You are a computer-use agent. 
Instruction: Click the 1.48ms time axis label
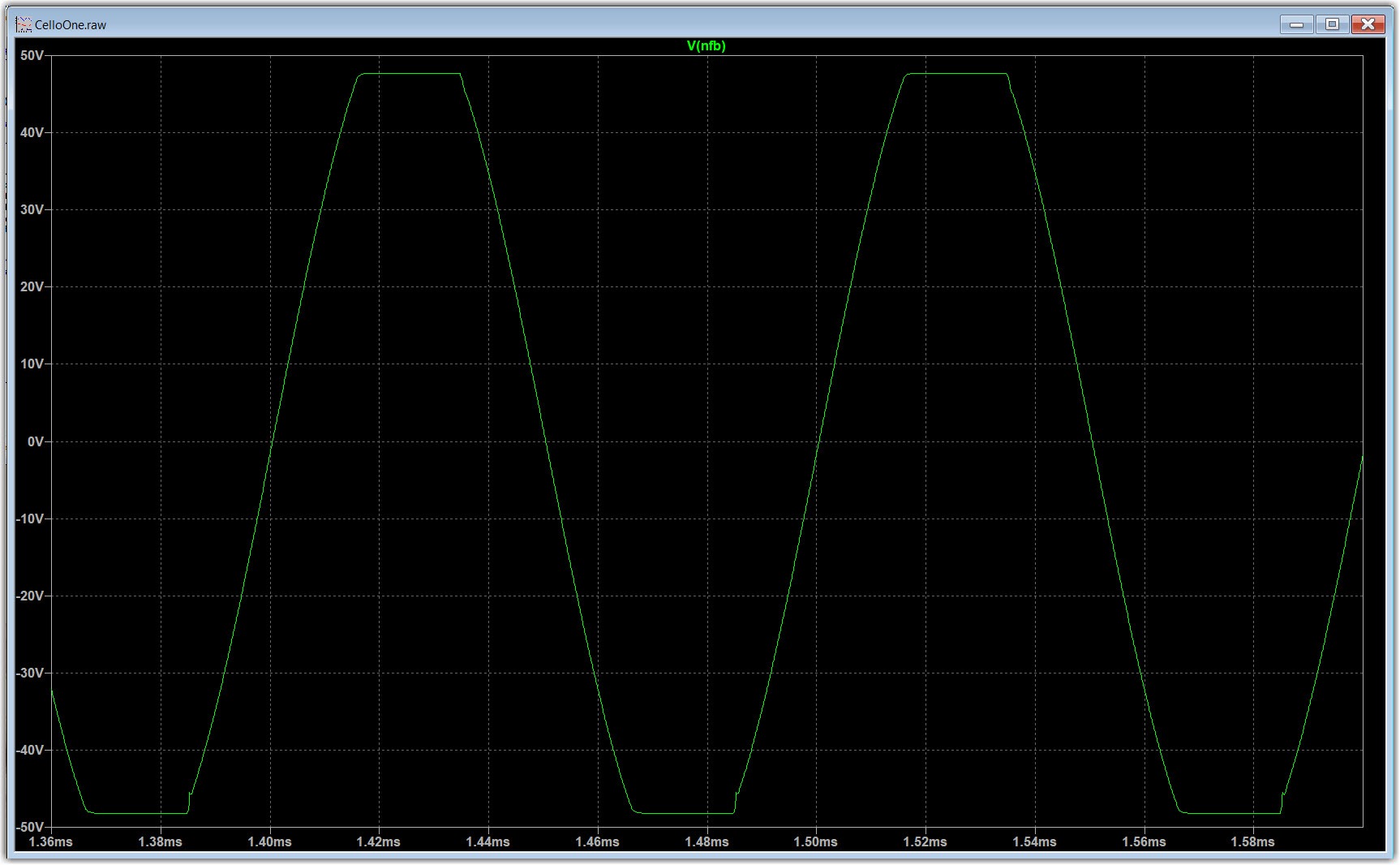706,842
